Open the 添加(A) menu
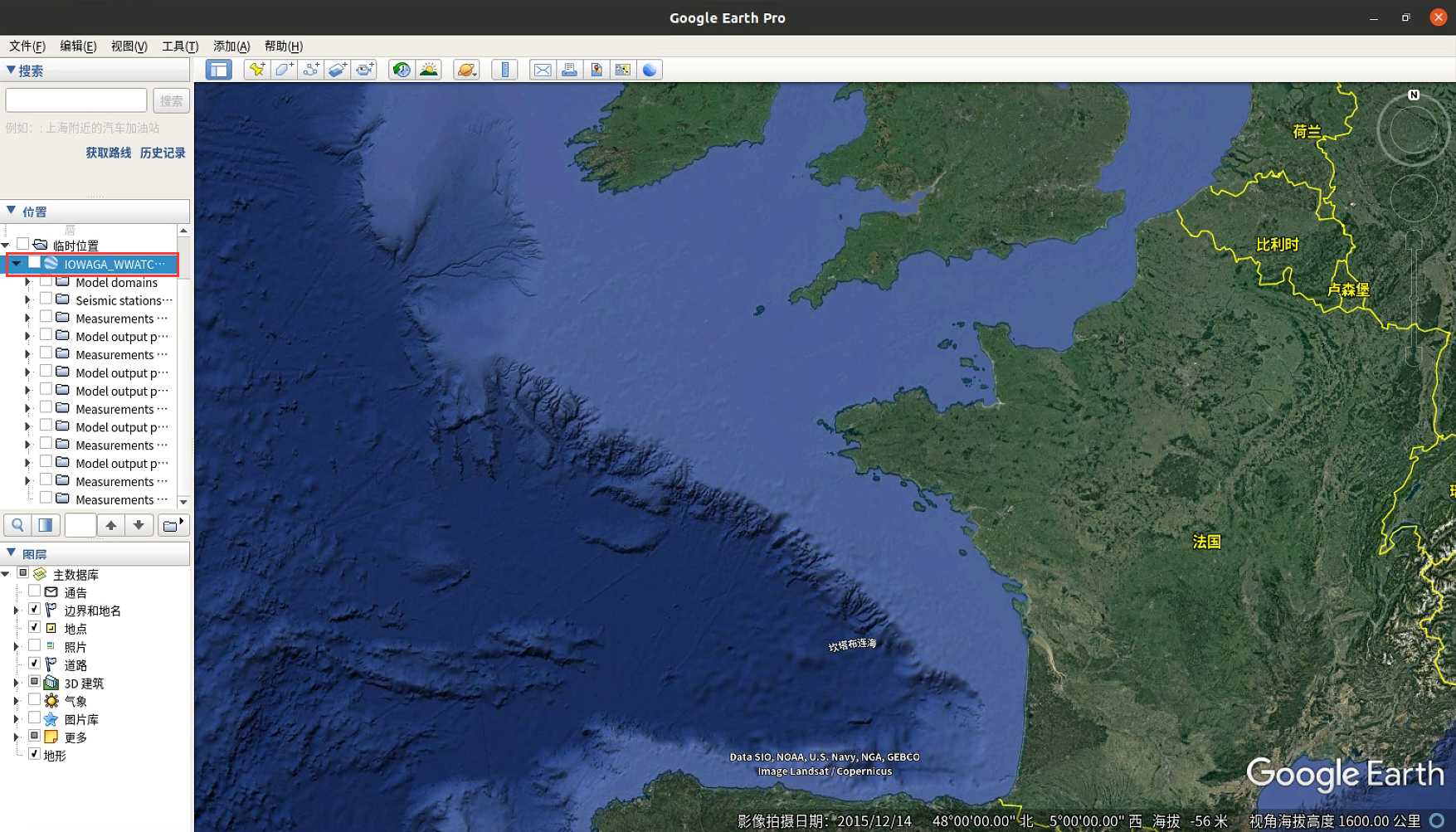The image size is (1456, 832). click(x=231, y=46)
